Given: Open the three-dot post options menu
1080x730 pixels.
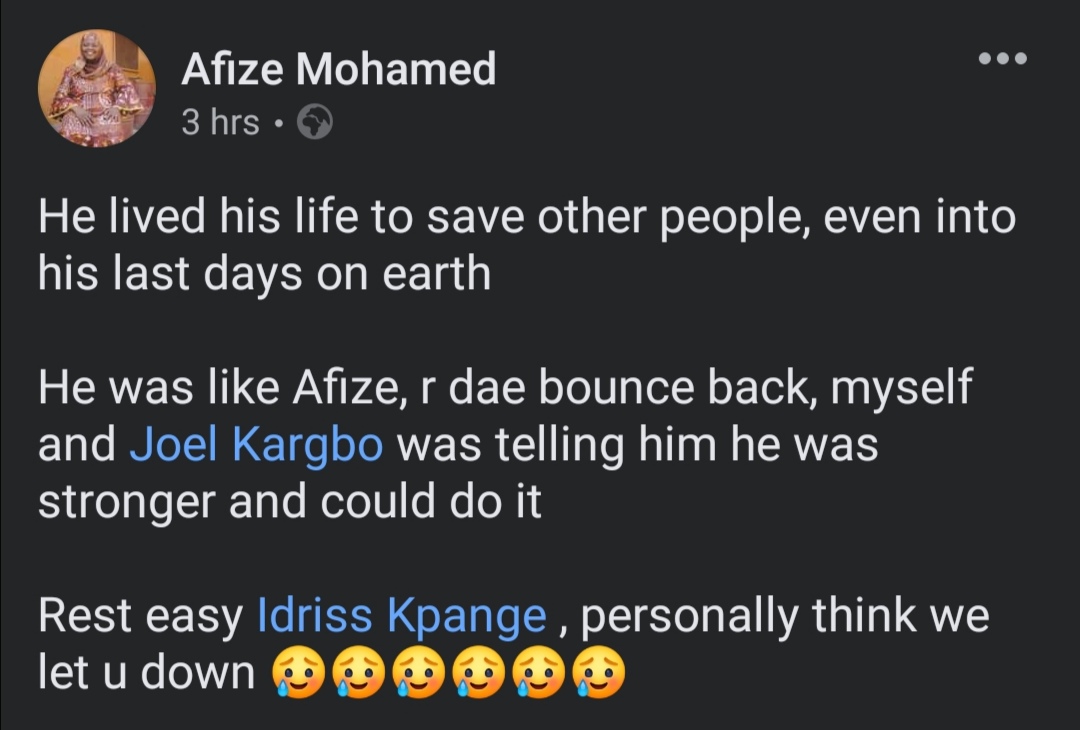Looking at the screenshot, I should (1002, 59).
